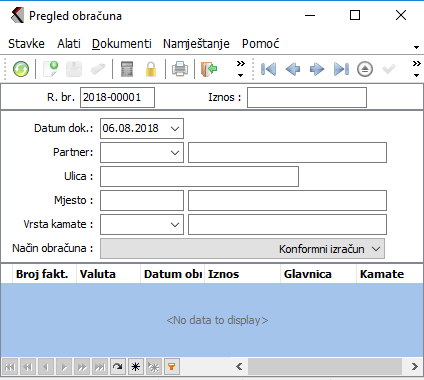Click the grid horizontal scrollbar right arrow
This screenshot has height=380, width=424.
pyautogui.click(x=414, y=367)
